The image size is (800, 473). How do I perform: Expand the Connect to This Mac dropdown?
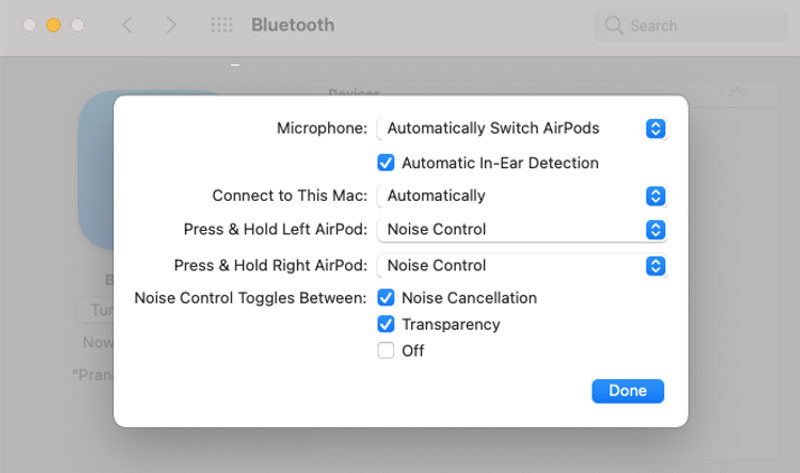coord(521,196)
